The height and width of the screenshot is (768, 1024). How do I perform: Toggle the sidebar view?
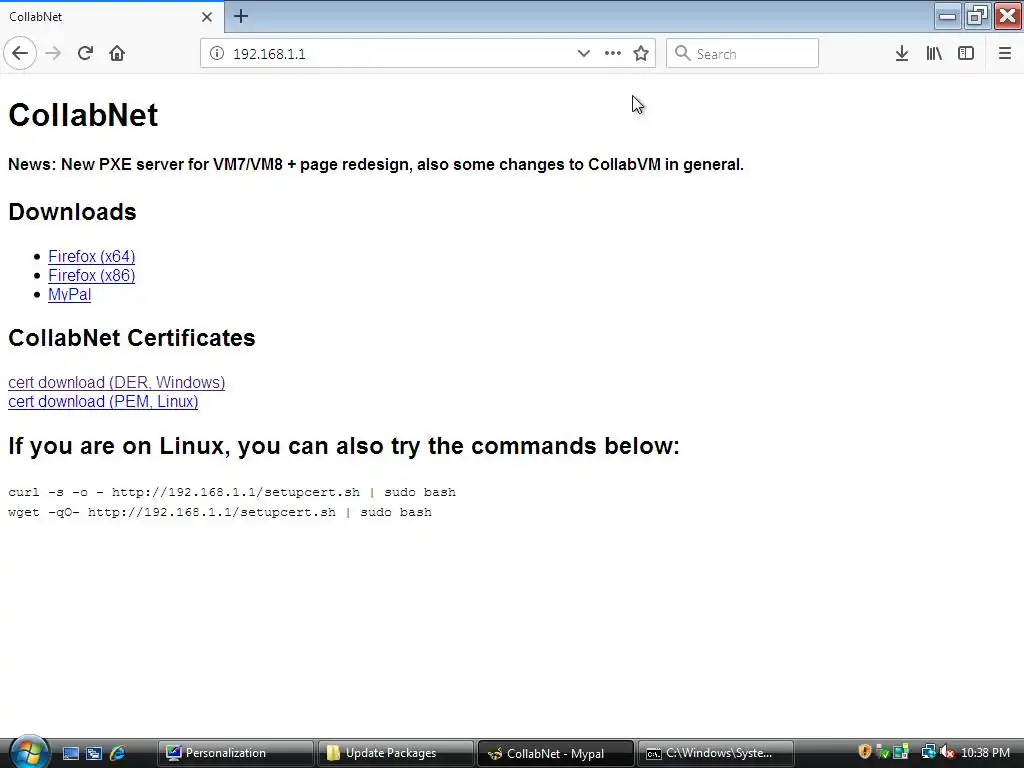[x=966, y=54]
